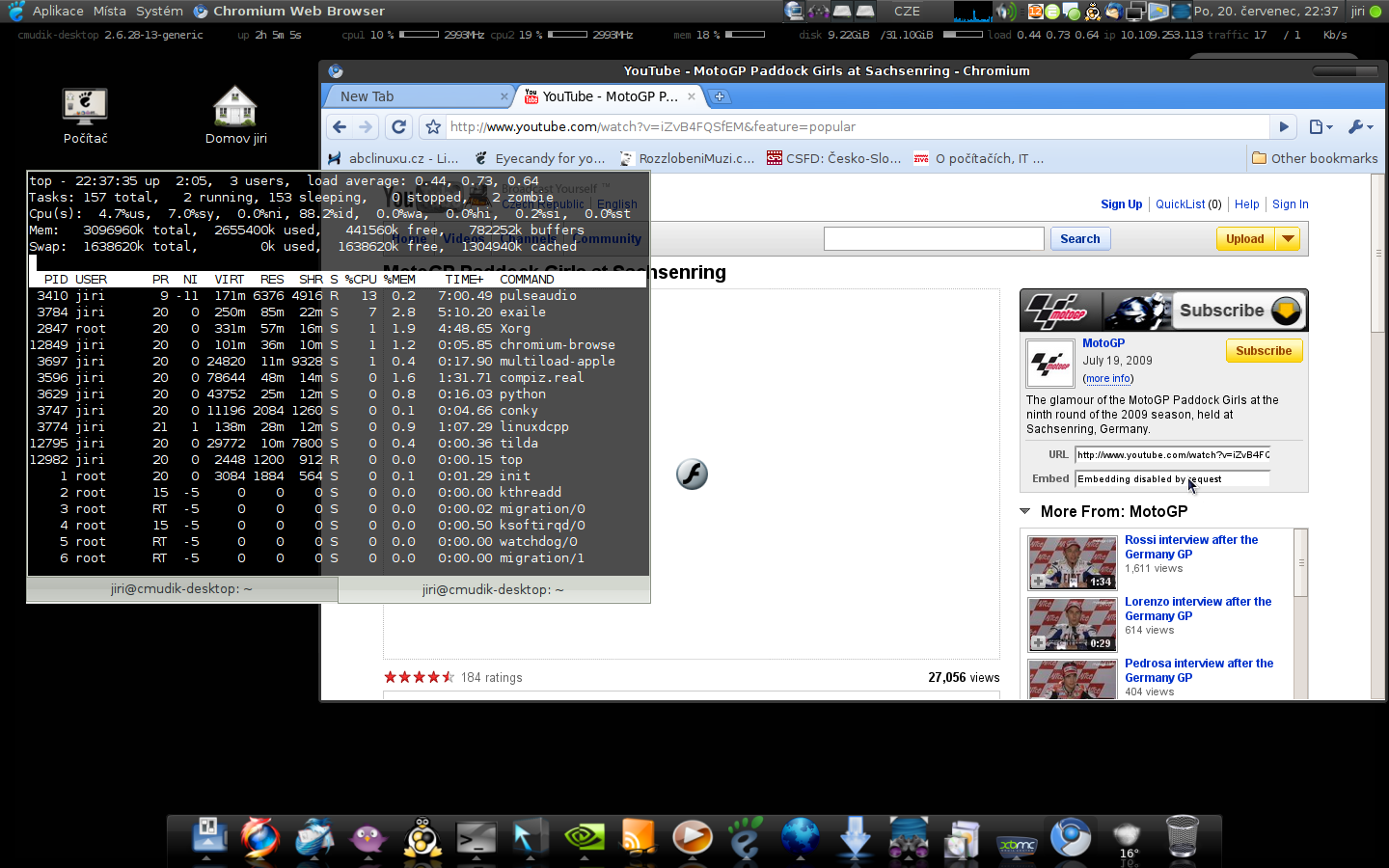Expand the Other bookmarks folder
This screenshot has height=868, width=1389.
[1315, 158]
